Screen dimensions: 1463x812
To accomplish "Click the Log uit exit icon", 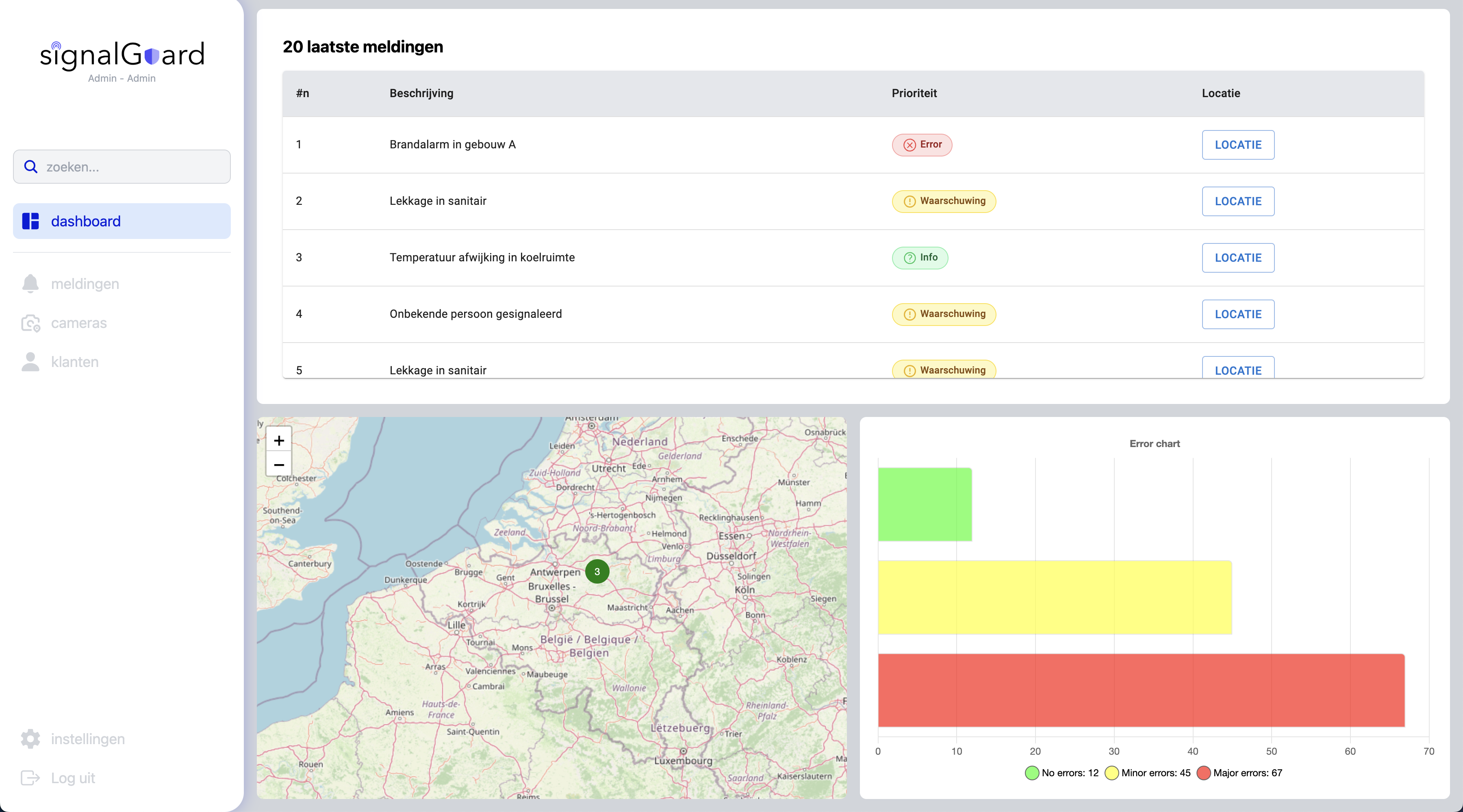I will pos(30,778).
